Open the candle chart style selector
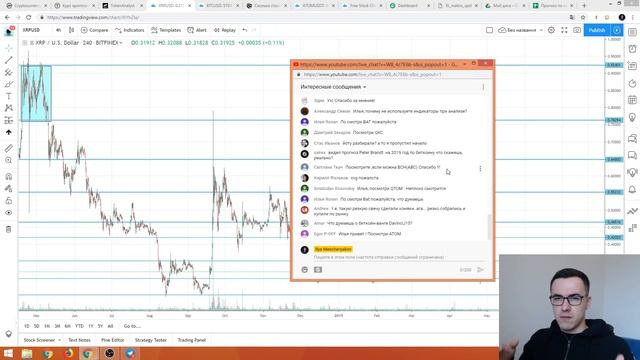Screen dimensions: 640x360 (71, 30)
